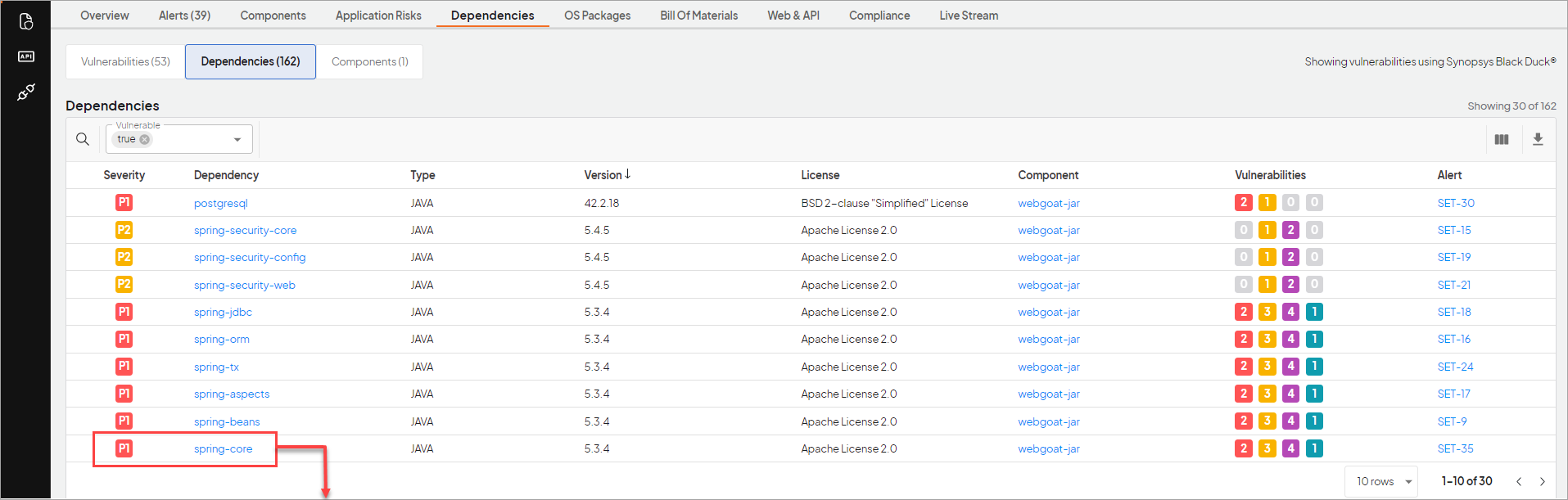Screen dimensions: 1568x500
Task: Click purple medium count badge for spring-security-core
Action: (x=1290, y=230)
